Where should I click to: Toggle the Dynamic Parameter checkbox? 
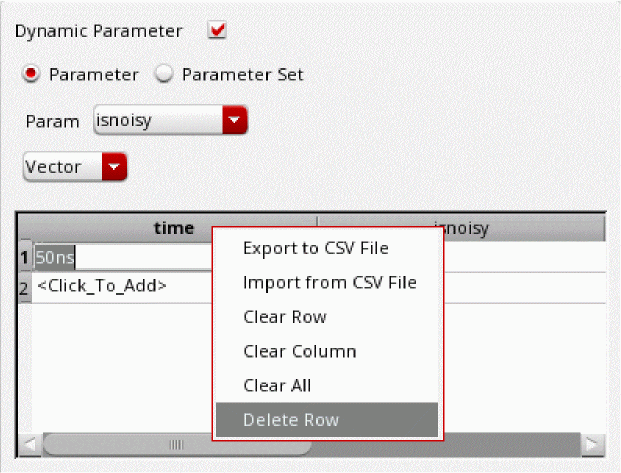(217, 30)
